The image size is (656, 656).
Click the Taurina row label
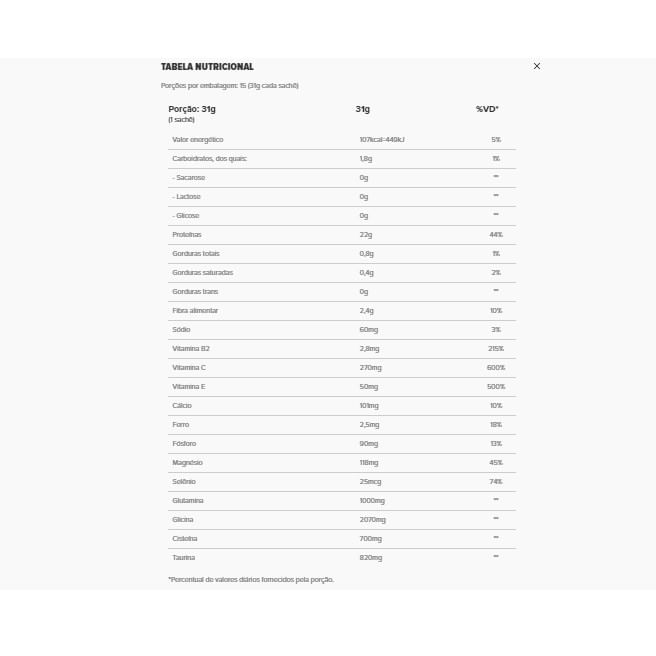(184, 557)
